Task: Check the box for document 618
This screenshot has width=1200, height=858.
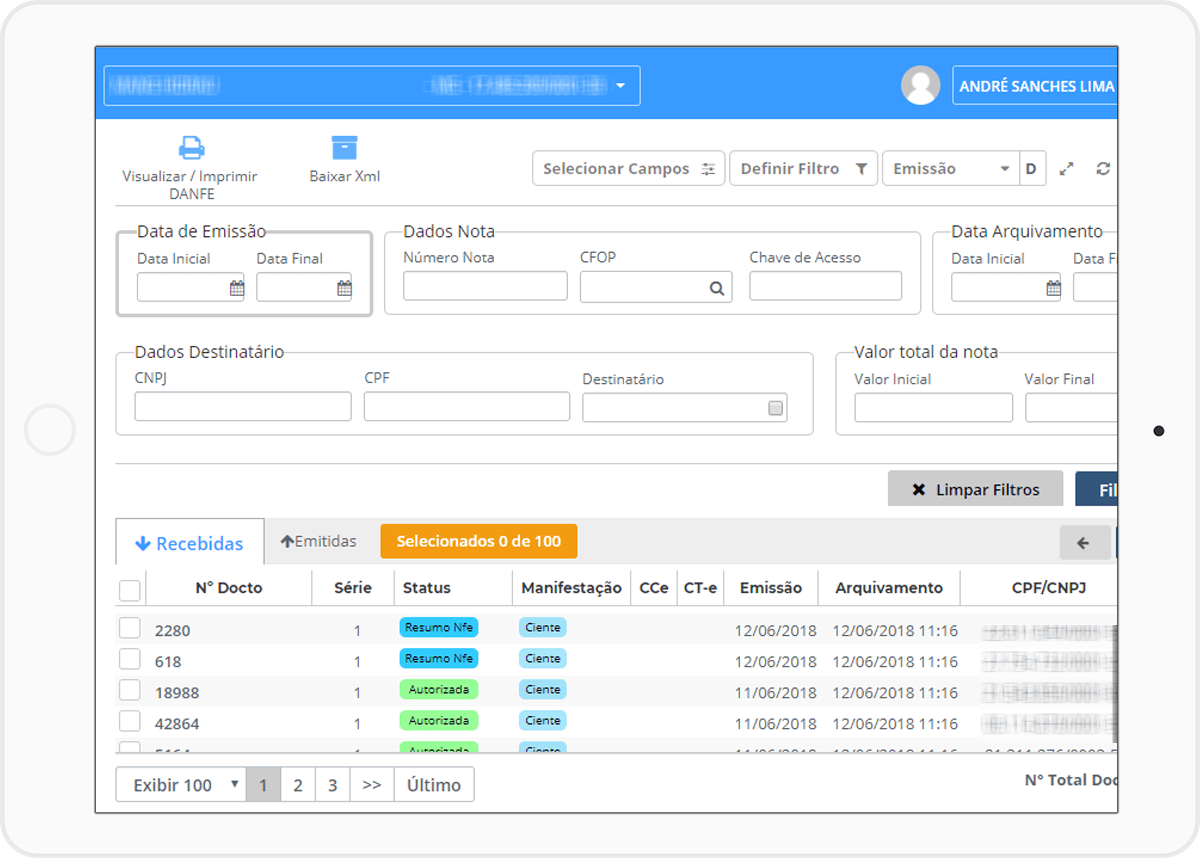Action: (x=130, y=659)
